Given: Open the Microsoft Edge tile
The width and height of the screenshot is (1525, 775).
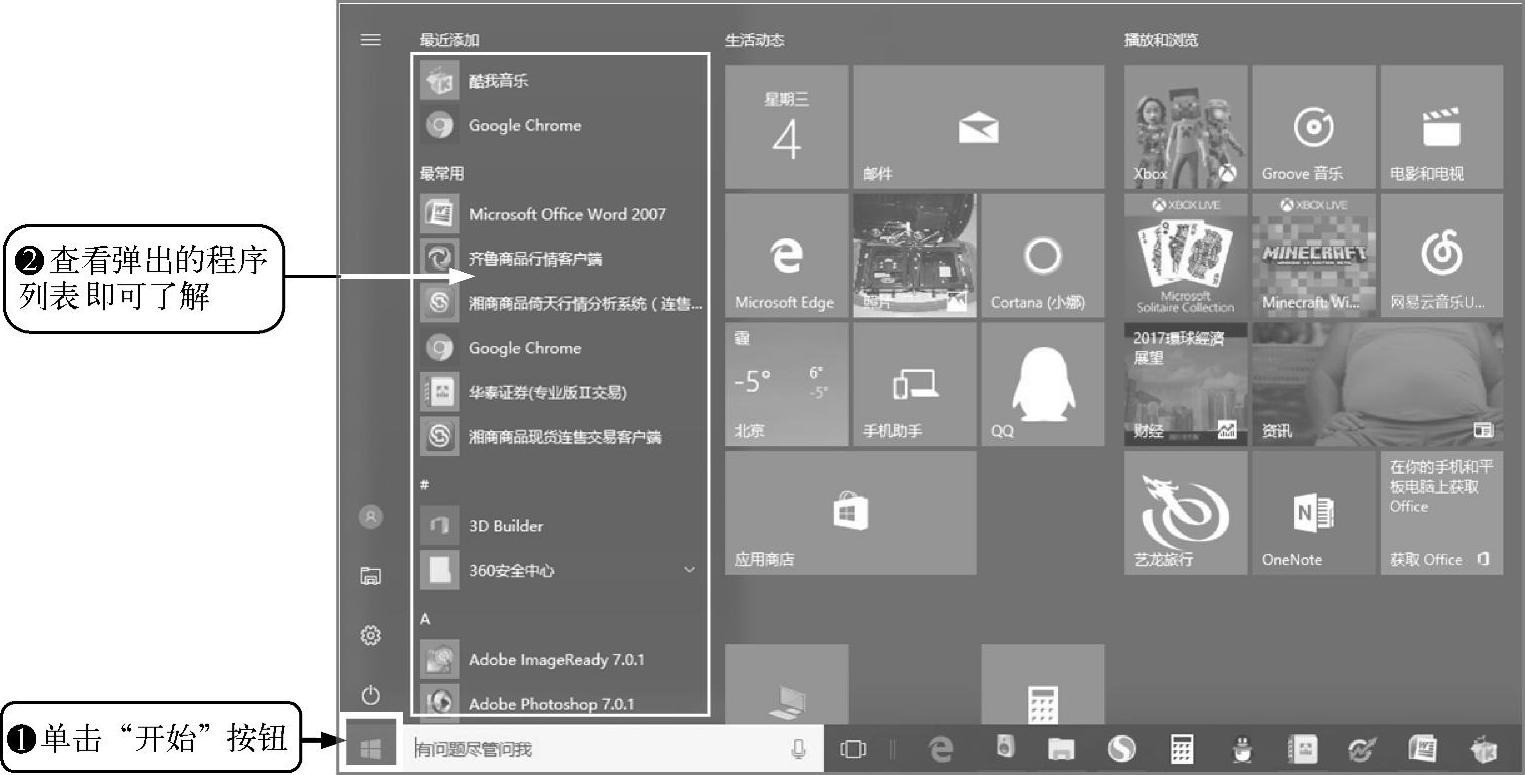Looking at the screenshot, I should click(786, 256).
